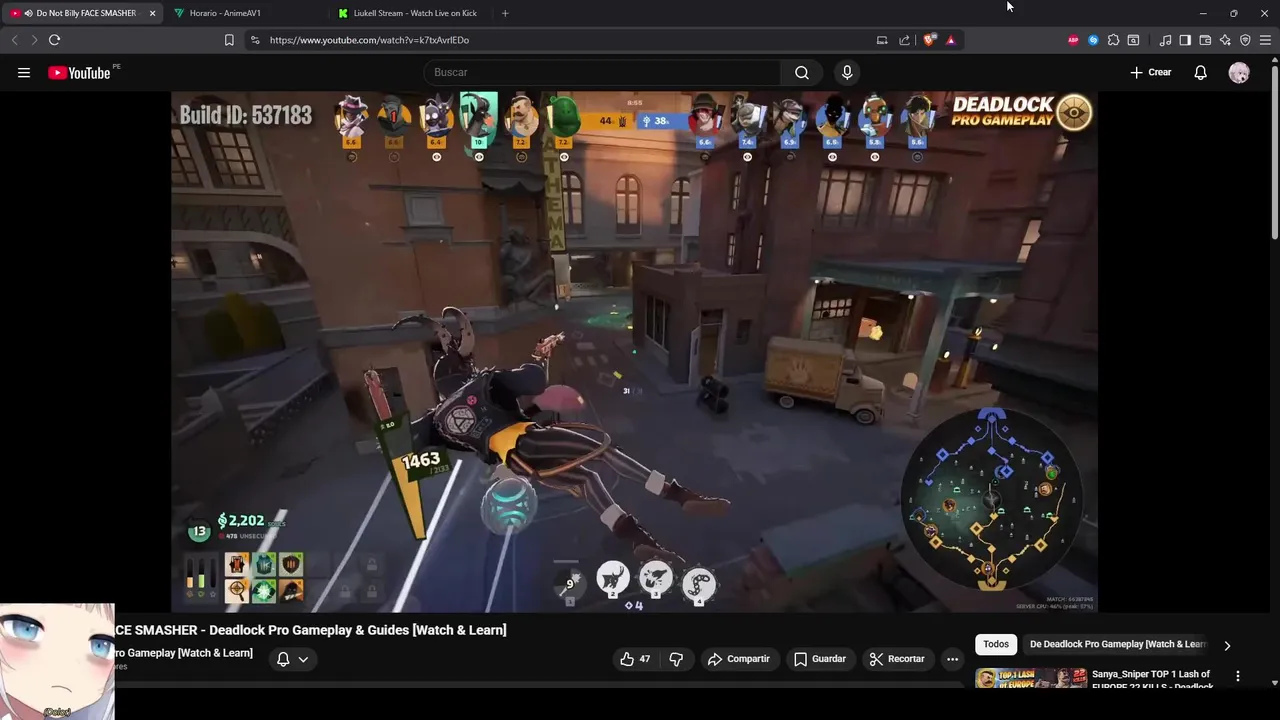
Task: Dislike the video
Action: pyautogui.click(x=676, y=659)
